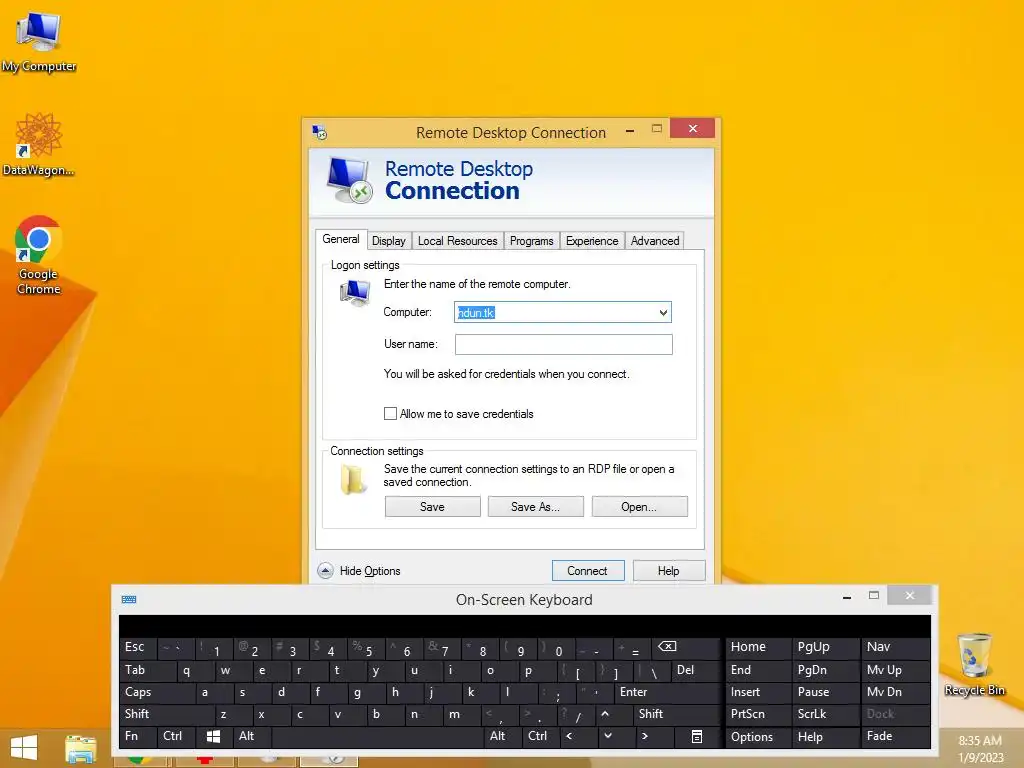Toggle ScrLk key on On-Screen Keyboard
This screenshot has height=768, width=1024.
point(825,714)
